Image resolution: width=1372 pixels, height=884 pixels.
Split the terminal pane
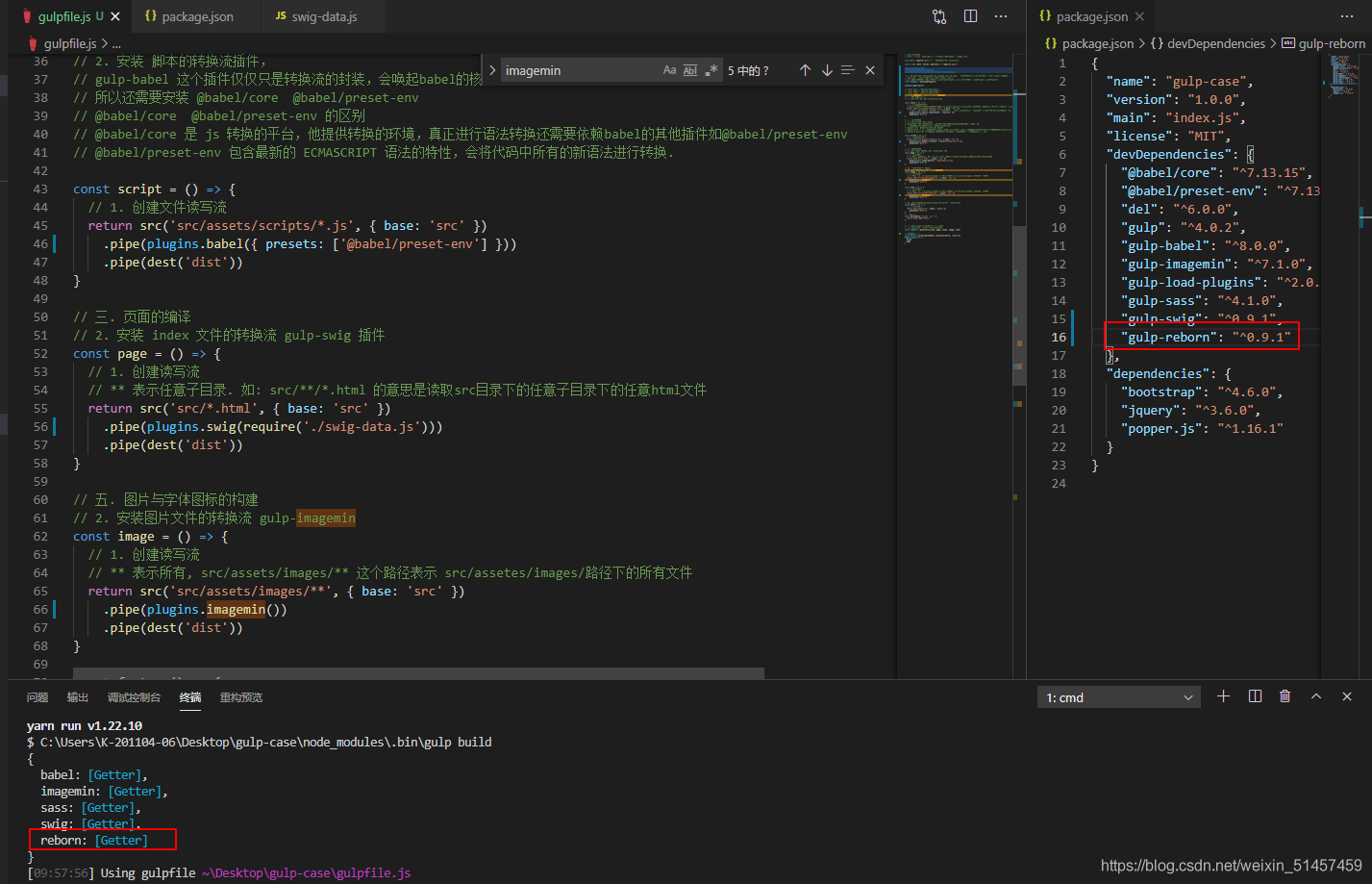tap(1255, 696)
